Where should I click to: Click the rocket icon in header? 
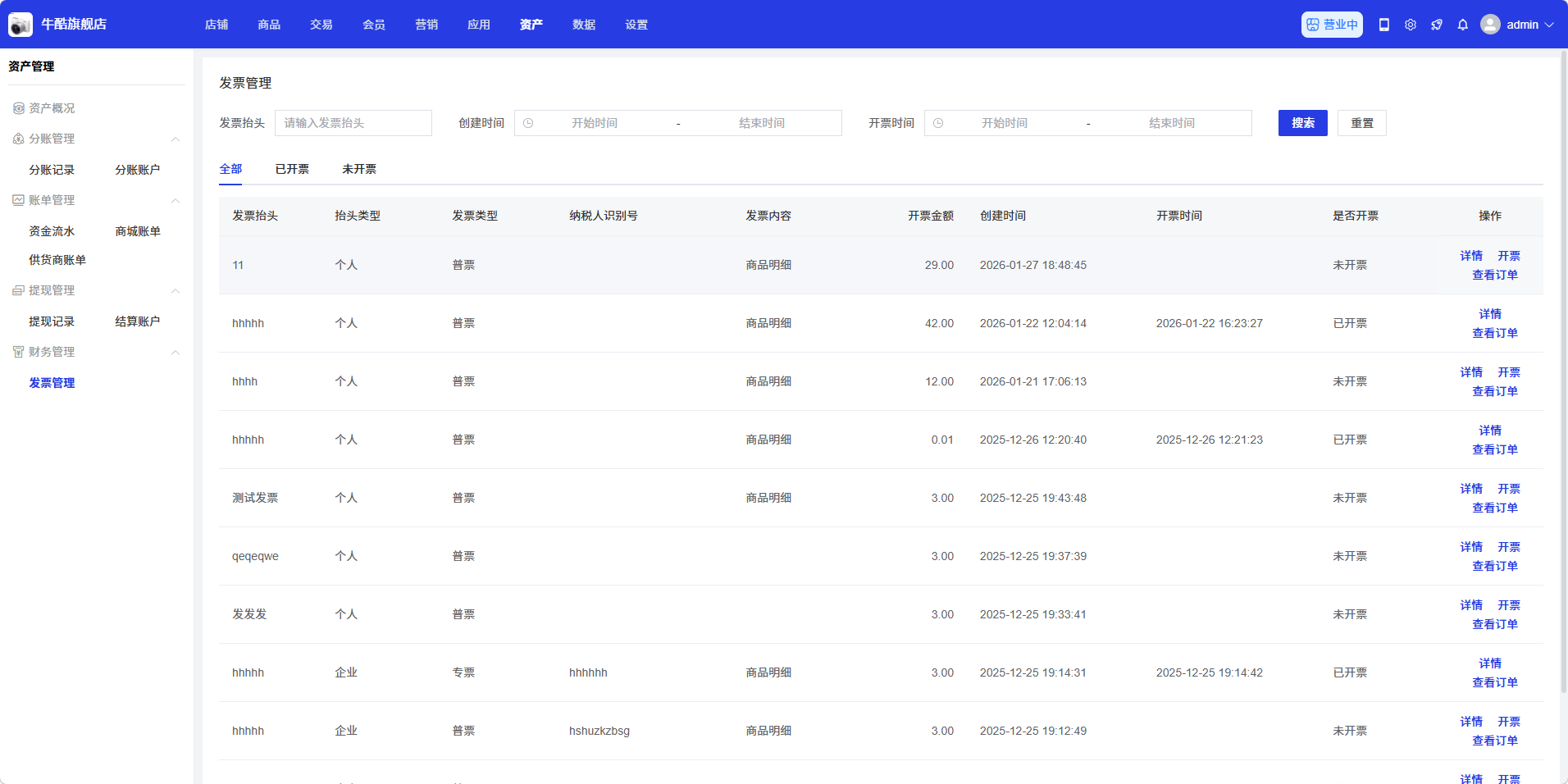click(1436, 25)
